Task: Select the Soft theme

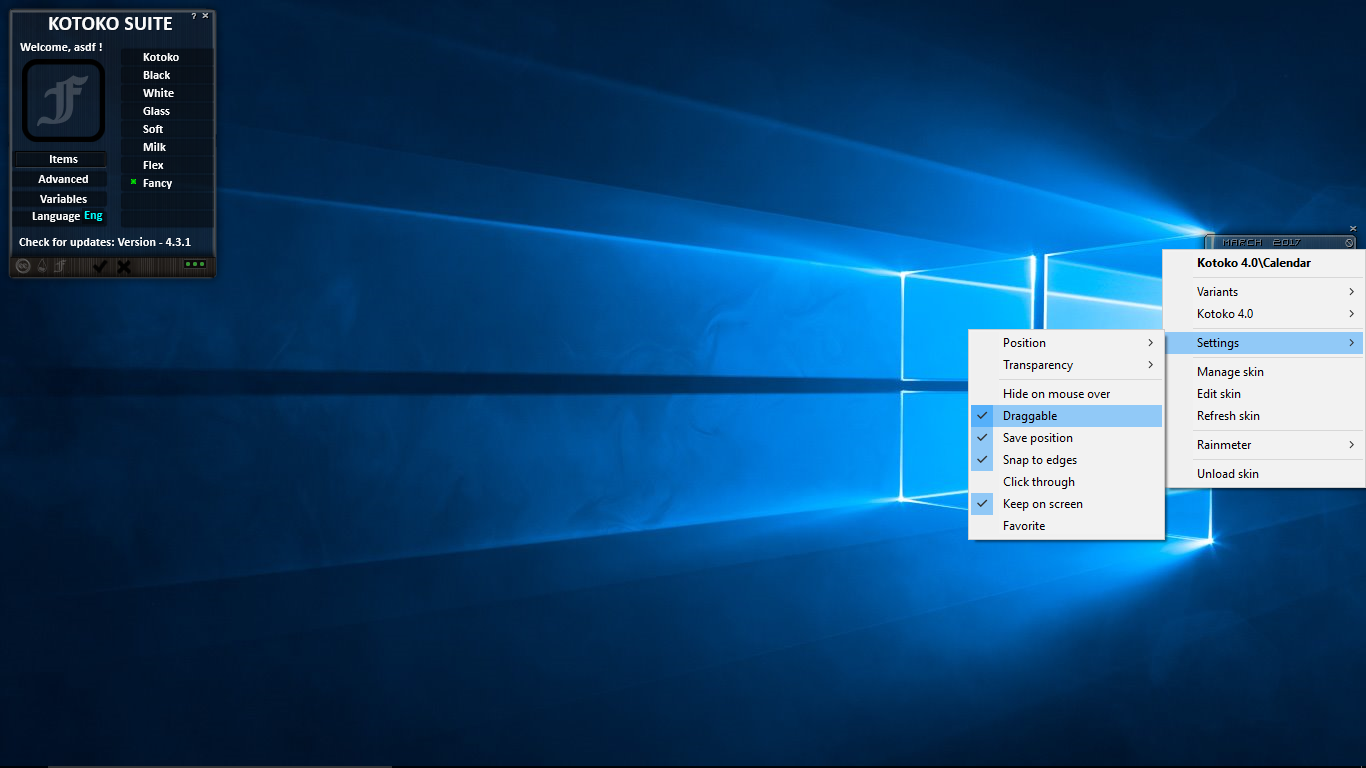Action: point(167,129)
